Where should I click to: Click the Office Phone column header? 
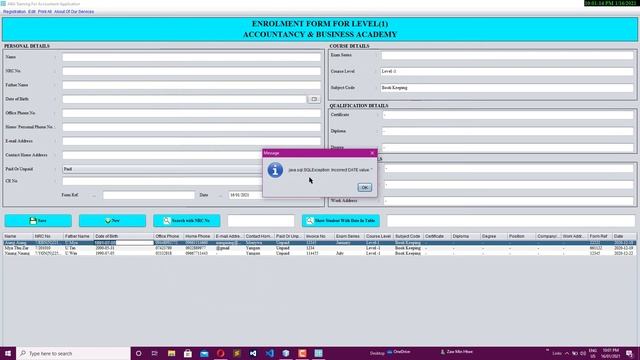(169, 236)
